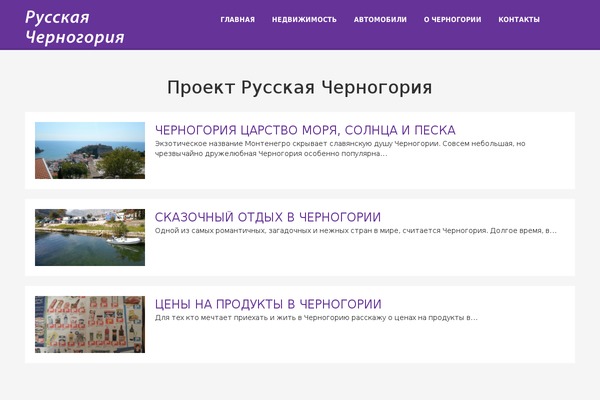Click the heading Проект Русская Черногория
This screenshot has height=400, width=600.
pos(300,87)
